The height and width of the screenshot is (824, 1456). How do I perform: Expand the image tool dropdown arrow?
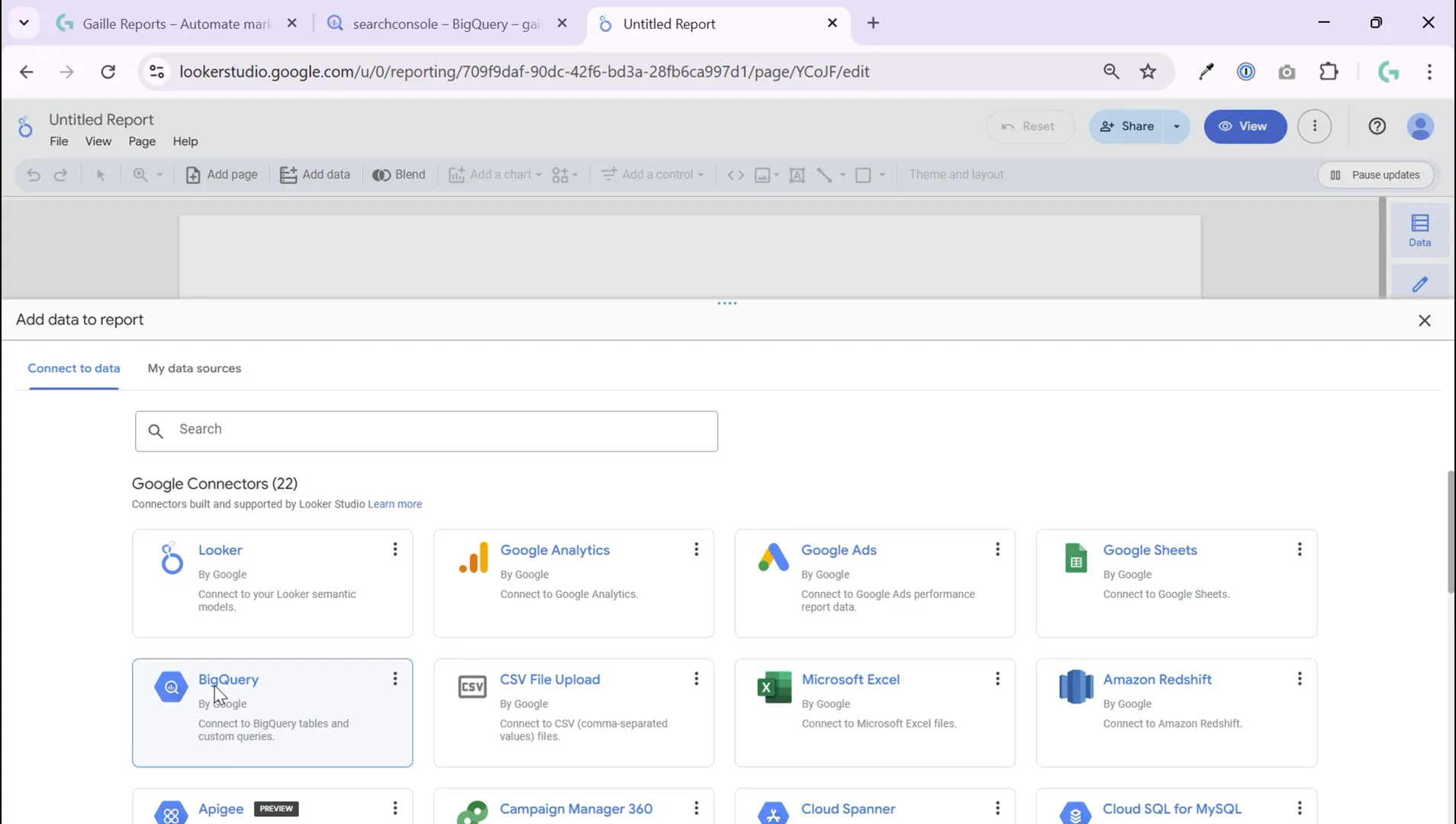(776, 175)
